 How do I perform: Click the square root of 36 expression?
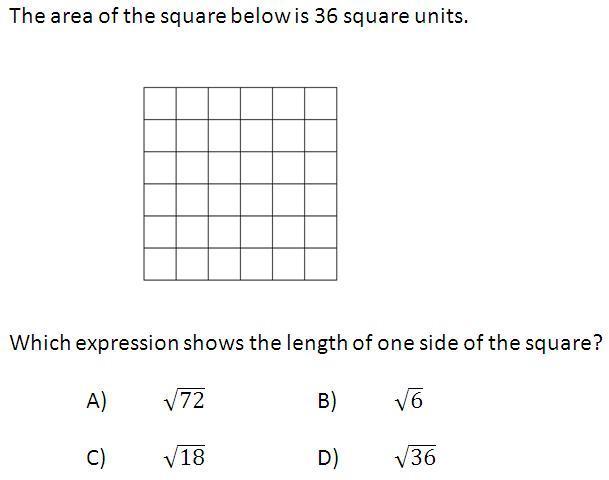[x=415, y=457]
